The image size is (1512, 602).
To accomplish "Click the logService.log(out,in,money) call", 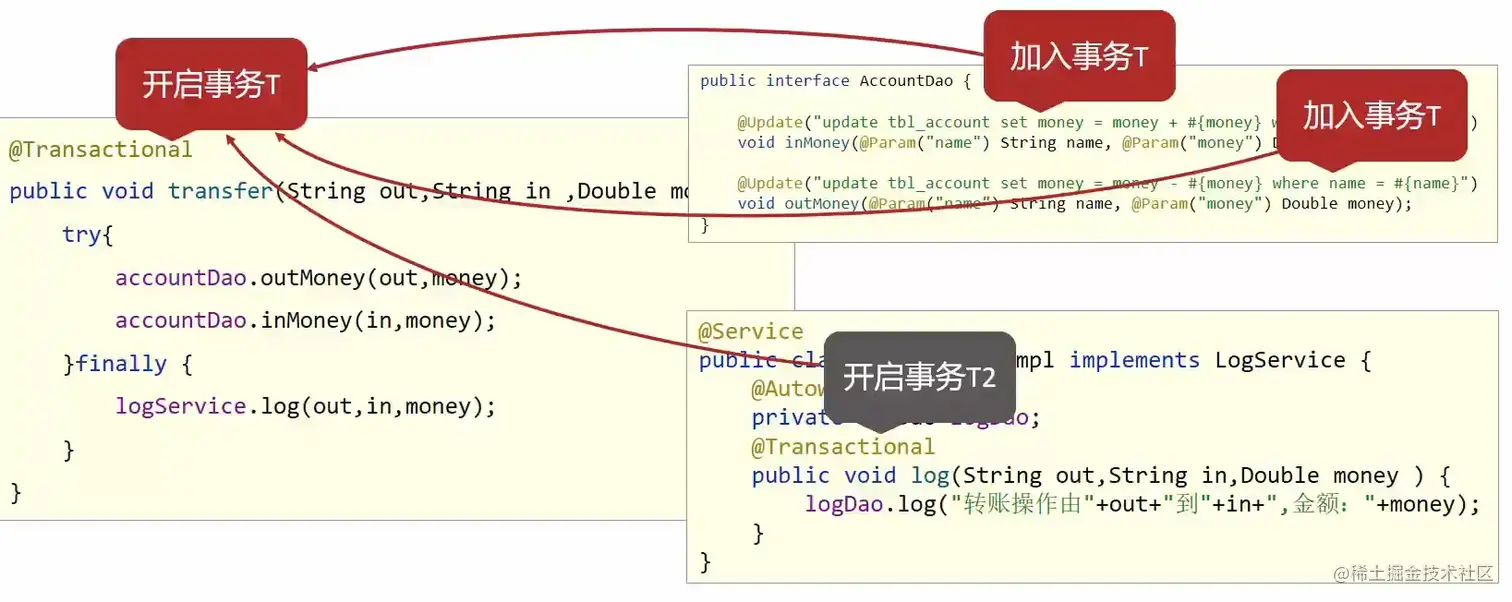I will point(306,406).
